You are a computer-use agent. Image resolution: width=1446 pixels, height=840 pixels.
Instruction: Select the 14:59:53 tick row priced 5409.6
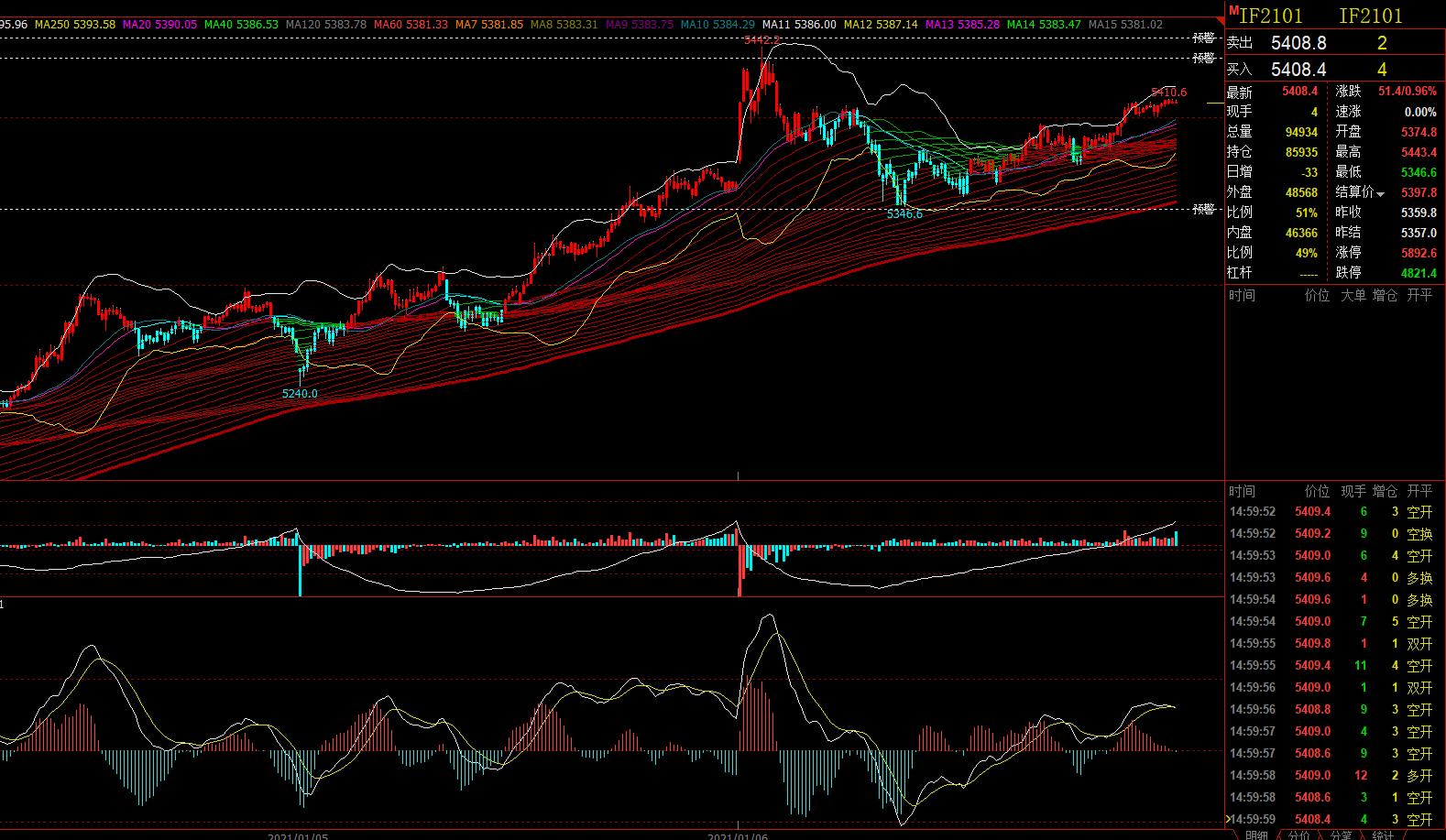pyautogui.click(x=1335, y=577)
